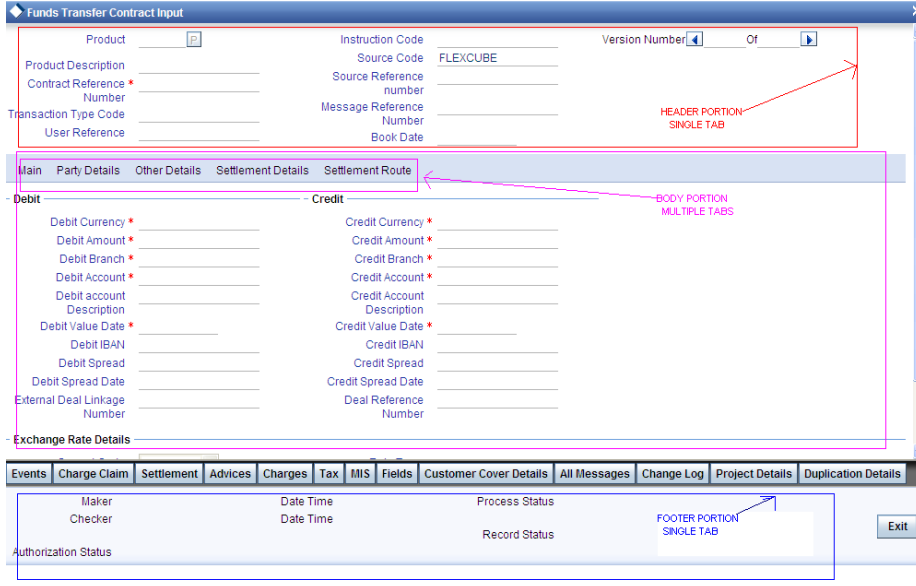Open Charge Claim subscreen
This screenshot has height=586, width=916.
[93, 473]
